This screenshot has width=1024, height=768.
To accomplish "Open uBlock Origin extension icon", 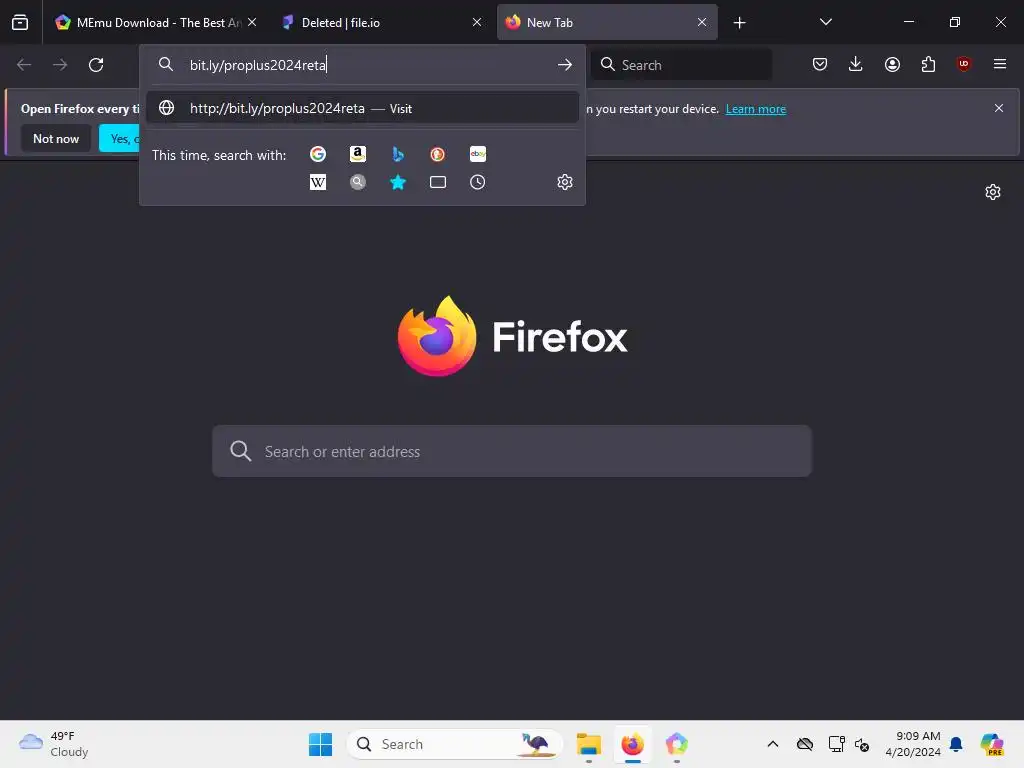I will (963, 64).
